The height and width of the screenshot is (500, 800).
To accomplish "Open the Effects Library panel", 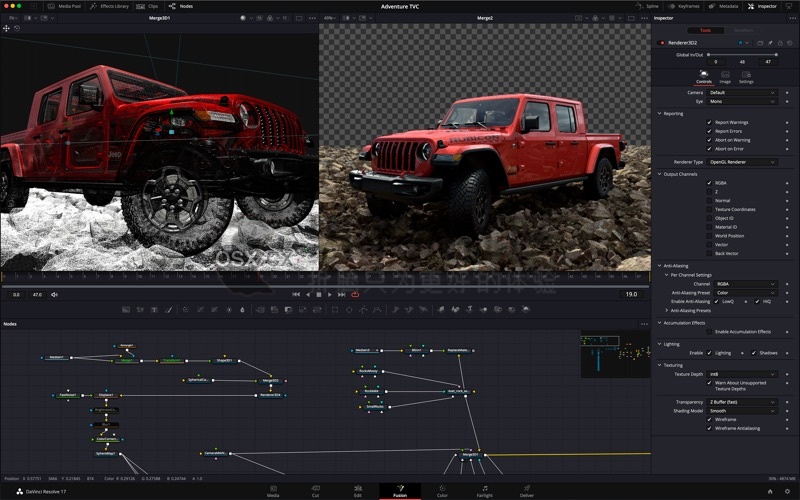I will pos(109,6).
